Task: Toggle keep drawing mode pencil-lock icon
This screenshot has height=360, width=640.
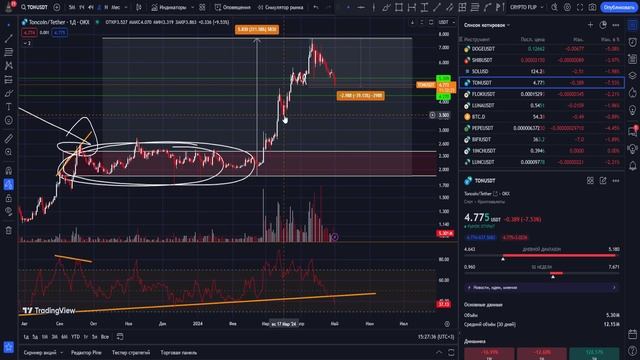Action: click(x=8, y=184)
